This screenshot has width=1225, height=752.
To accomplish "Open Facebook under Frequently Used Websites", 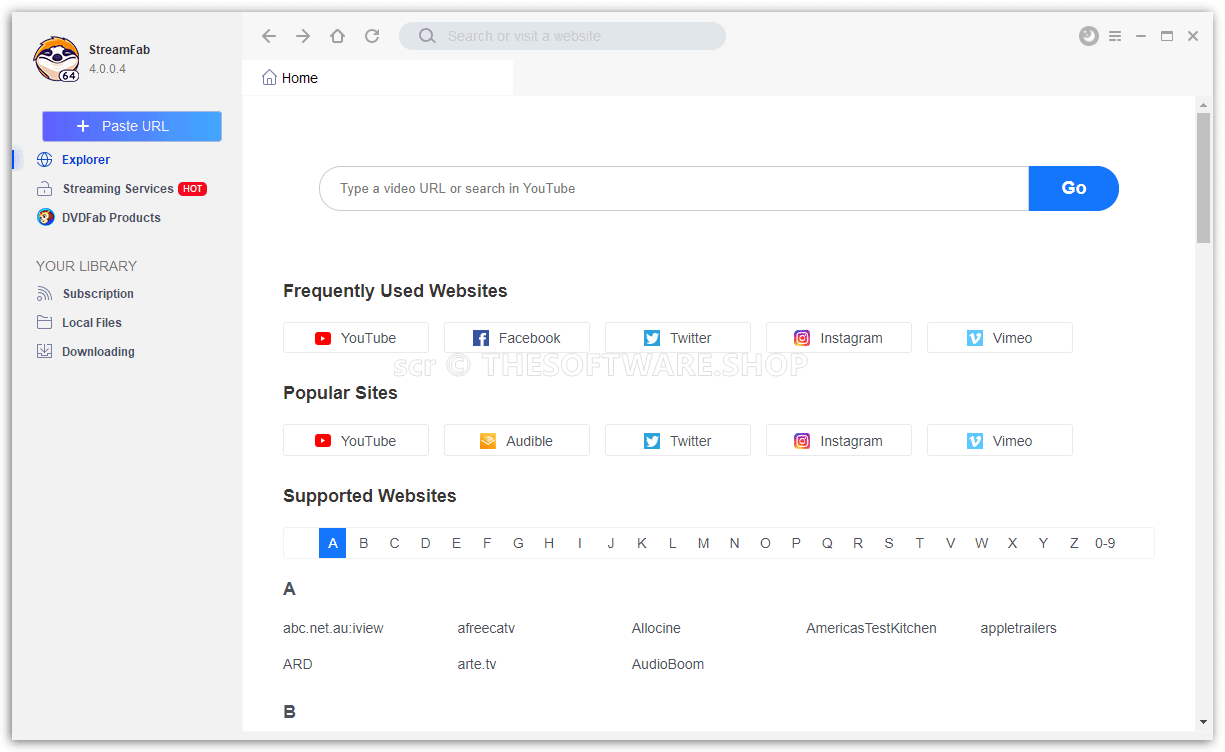I will pyautogui.click(x=517, y=338).
